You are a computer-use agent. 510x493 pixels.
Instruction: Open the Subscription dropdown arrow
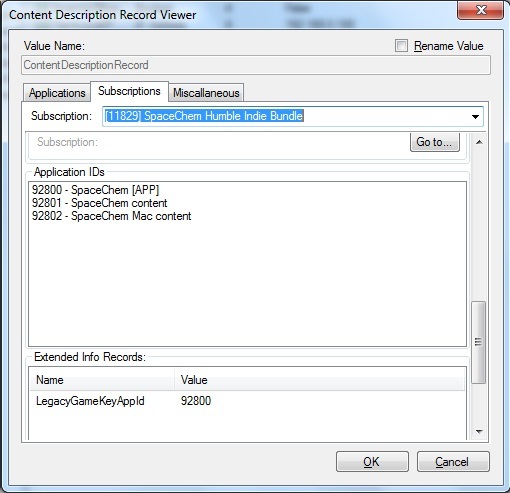point(475,117)
